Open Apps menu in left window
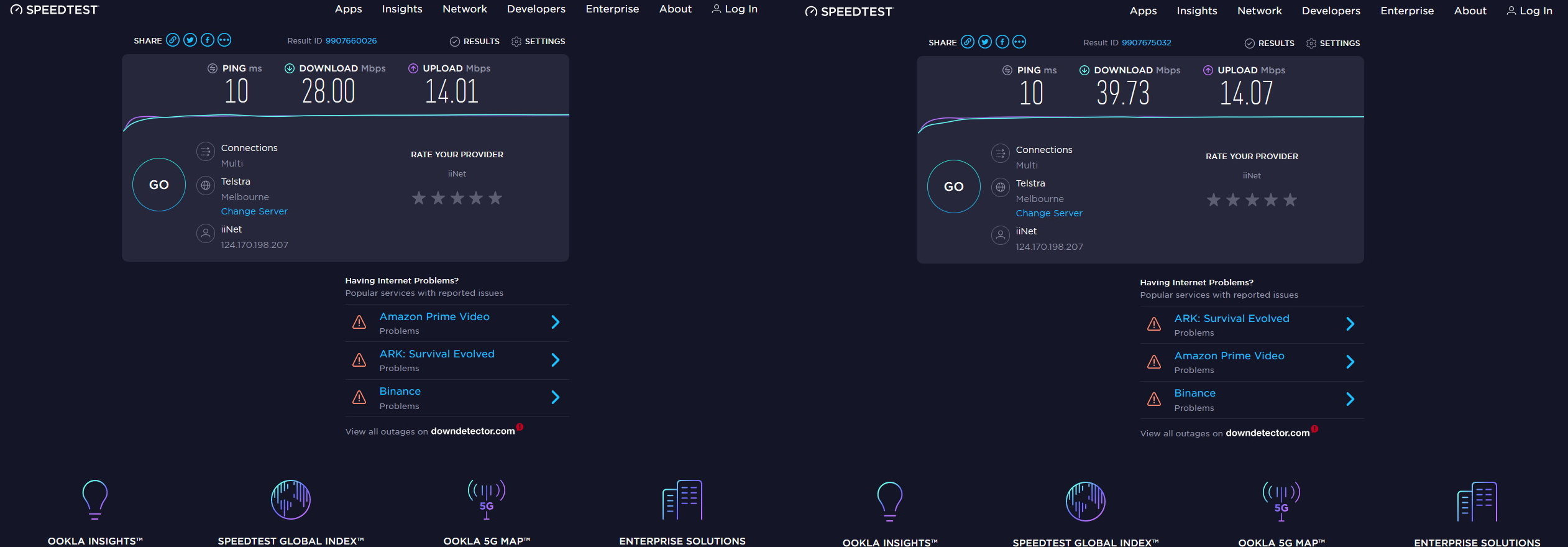 (348, 9)
